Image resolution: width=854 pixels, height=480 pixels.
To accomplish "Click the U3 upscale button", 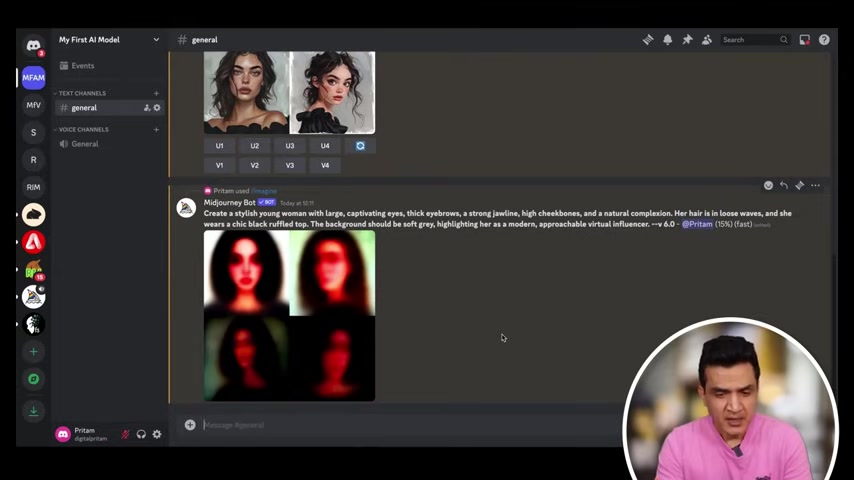I will click(290, 146).
